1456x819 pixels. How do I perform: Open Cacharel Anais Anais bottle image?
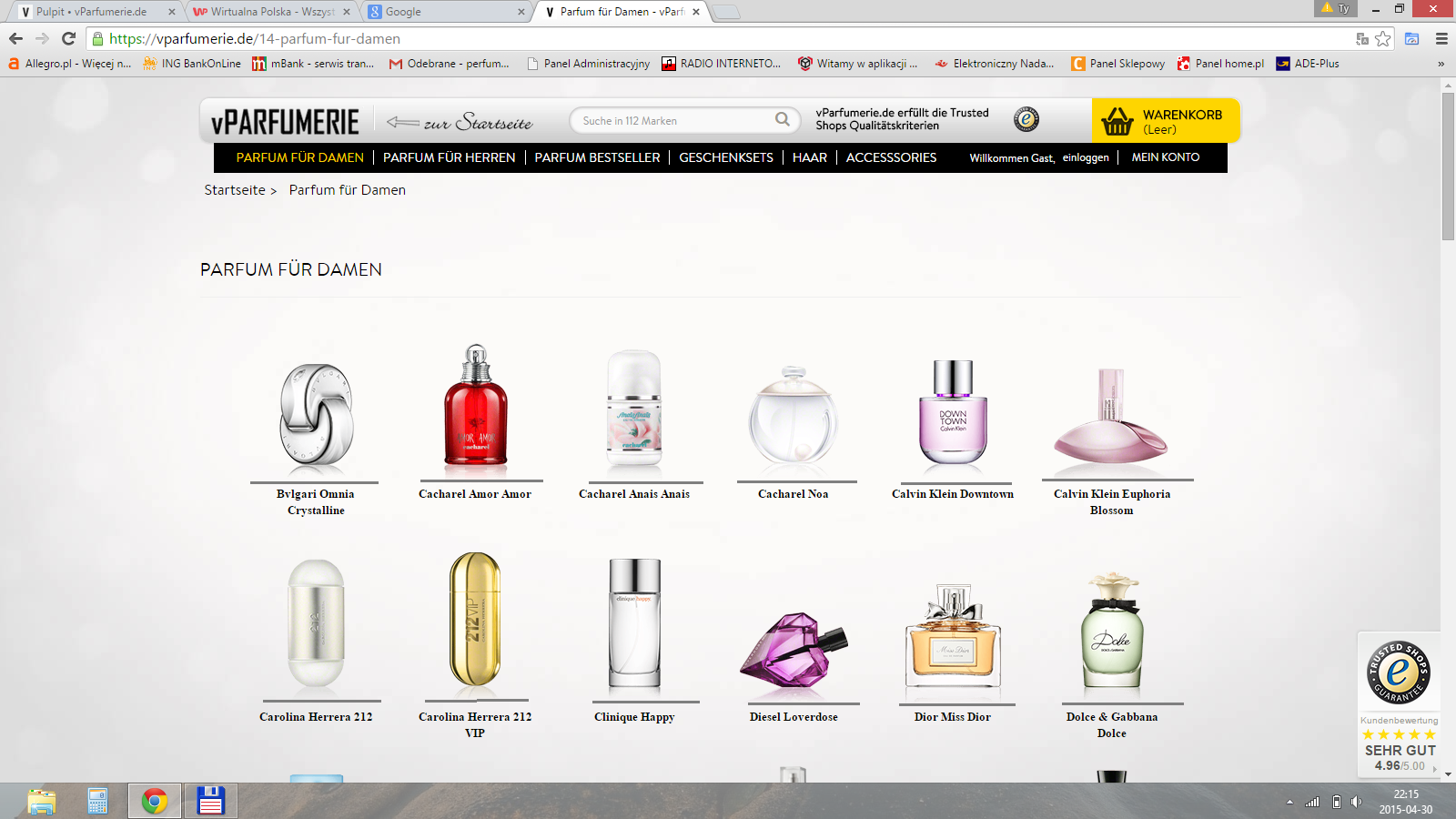(634, 409)
